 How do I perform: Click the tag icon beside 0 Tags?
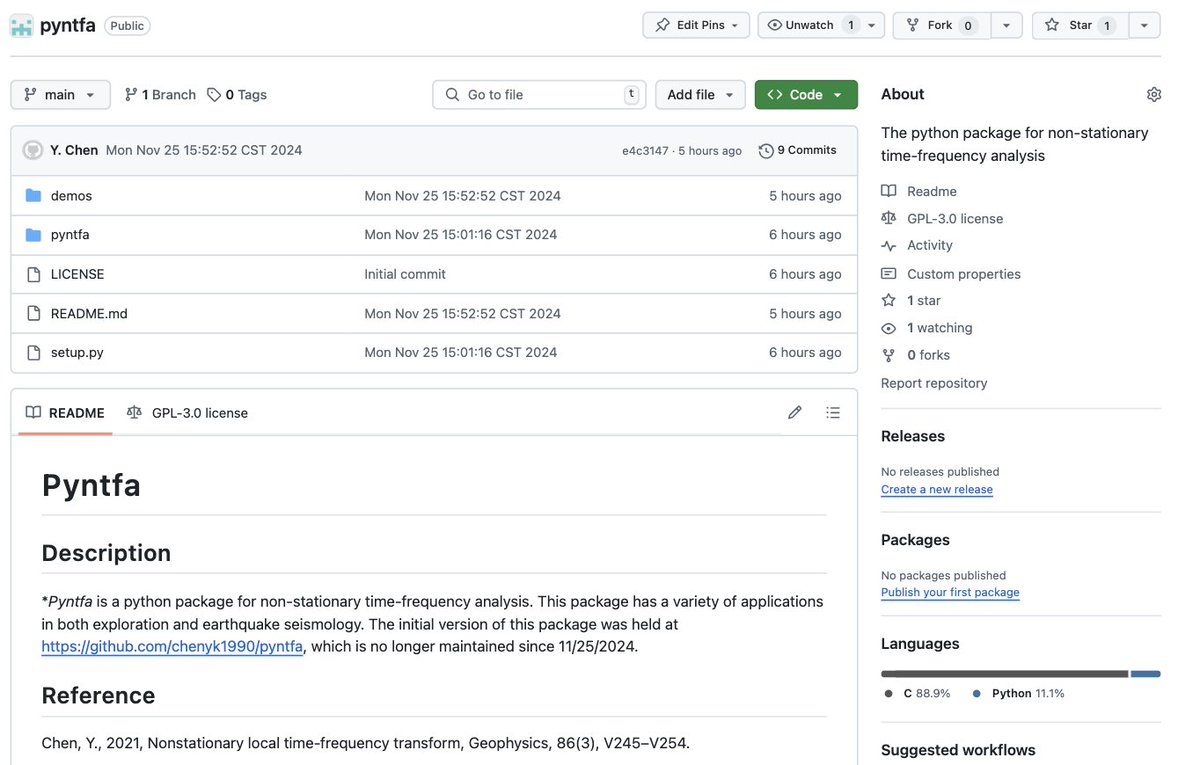point(214,94)
